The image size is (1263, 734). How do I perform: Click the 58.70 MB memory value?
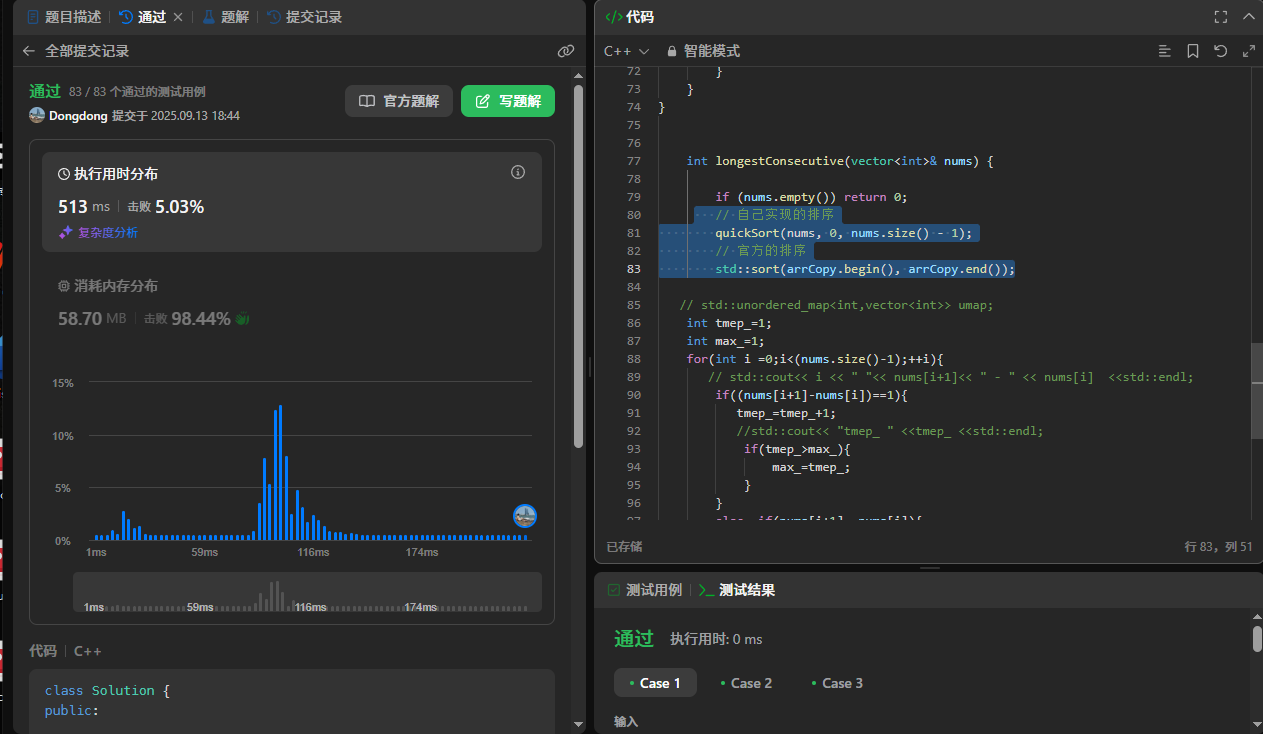[93, 318]
